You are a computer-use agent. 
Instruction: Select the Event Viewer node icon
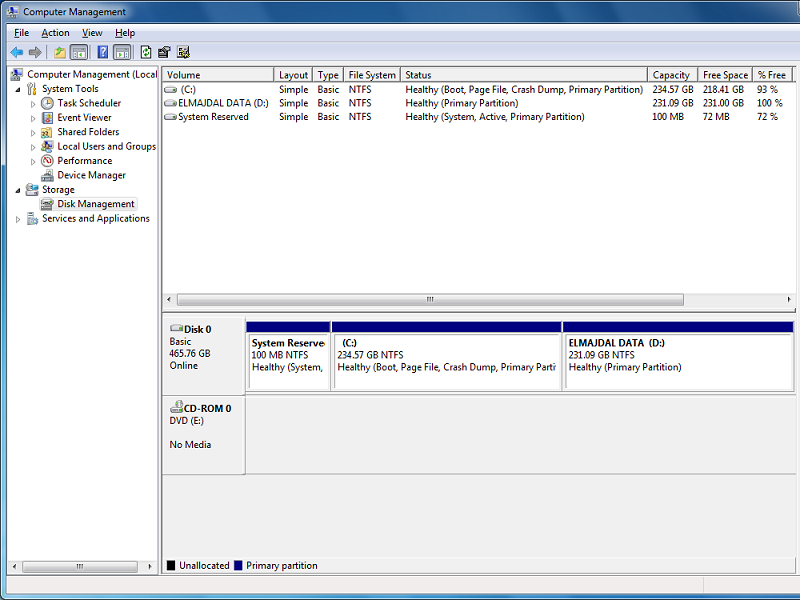pos(47,118)
